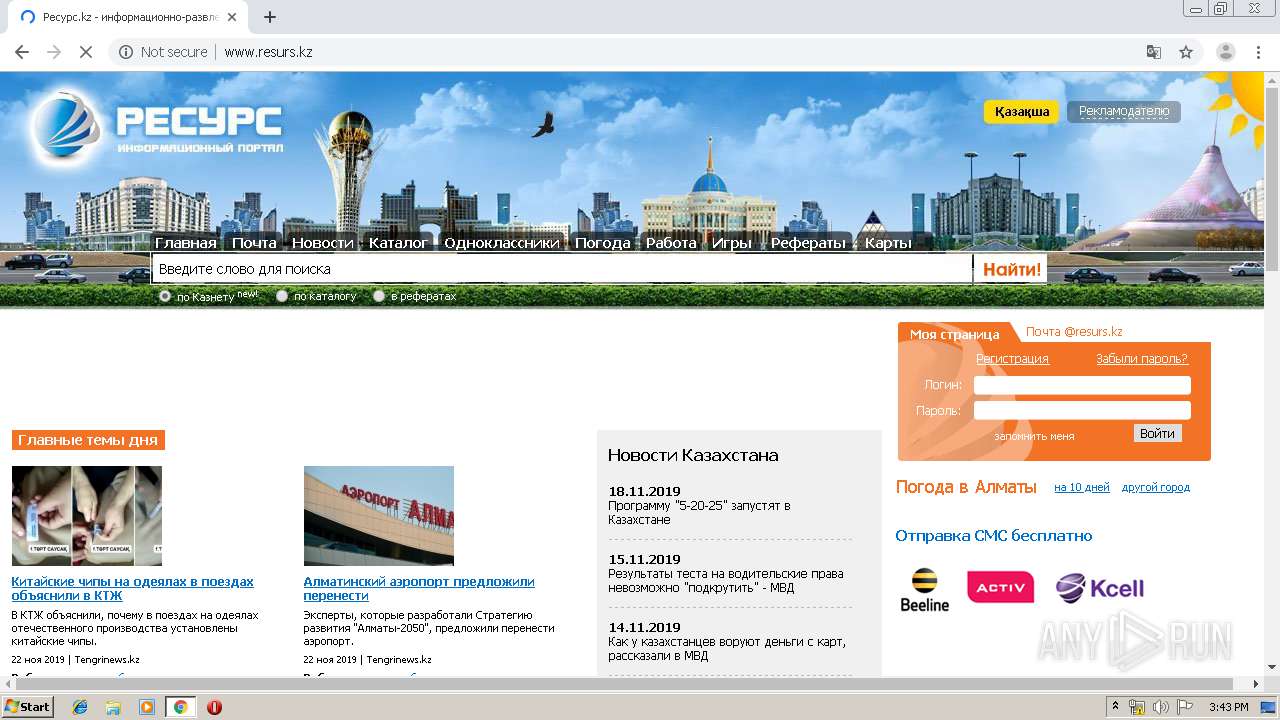Open the Рекламодателю link
Image resolution: width=1280 pixels, height=720 pixels.
click(1124, 112)
